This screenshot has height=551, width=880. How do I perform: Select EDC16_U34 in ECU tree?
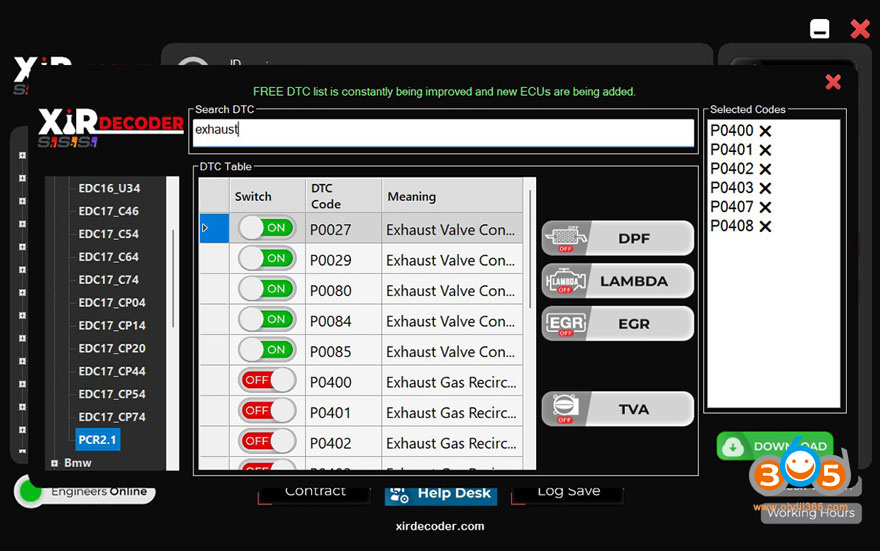point(109,189)
